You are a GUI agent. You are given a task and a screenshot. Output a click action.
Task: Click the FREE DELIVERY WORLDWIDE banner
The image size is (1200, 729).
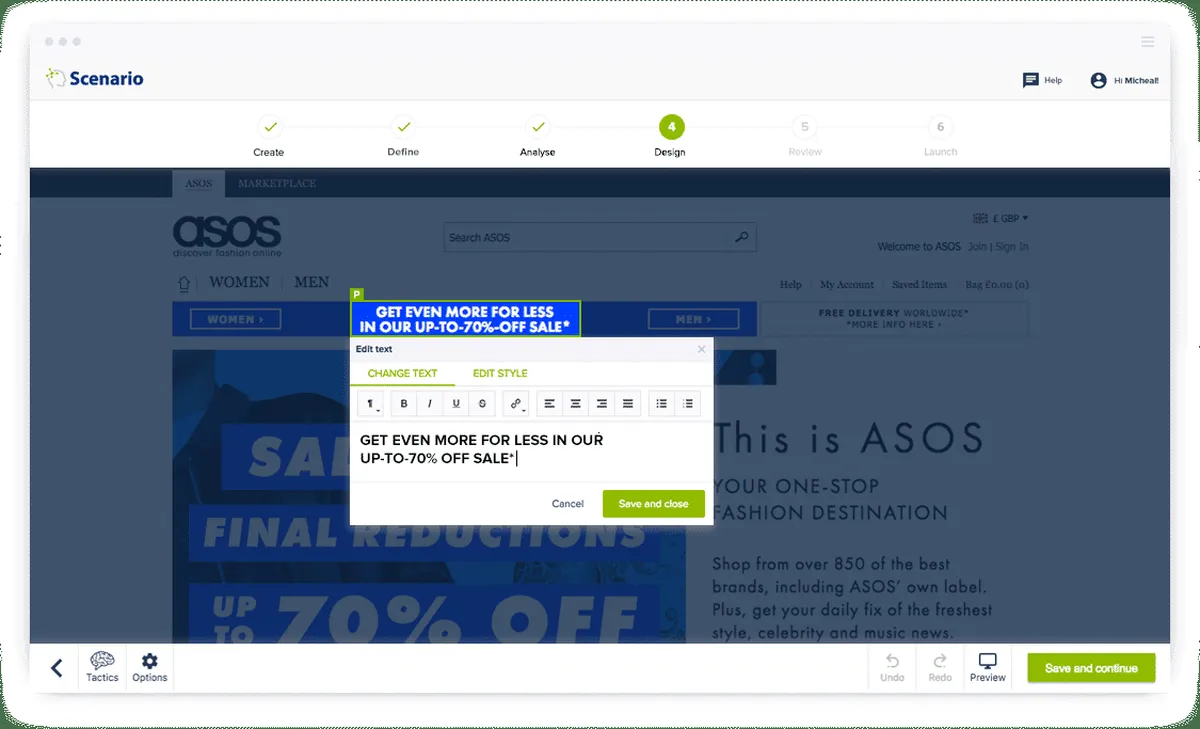coord(894,319)
